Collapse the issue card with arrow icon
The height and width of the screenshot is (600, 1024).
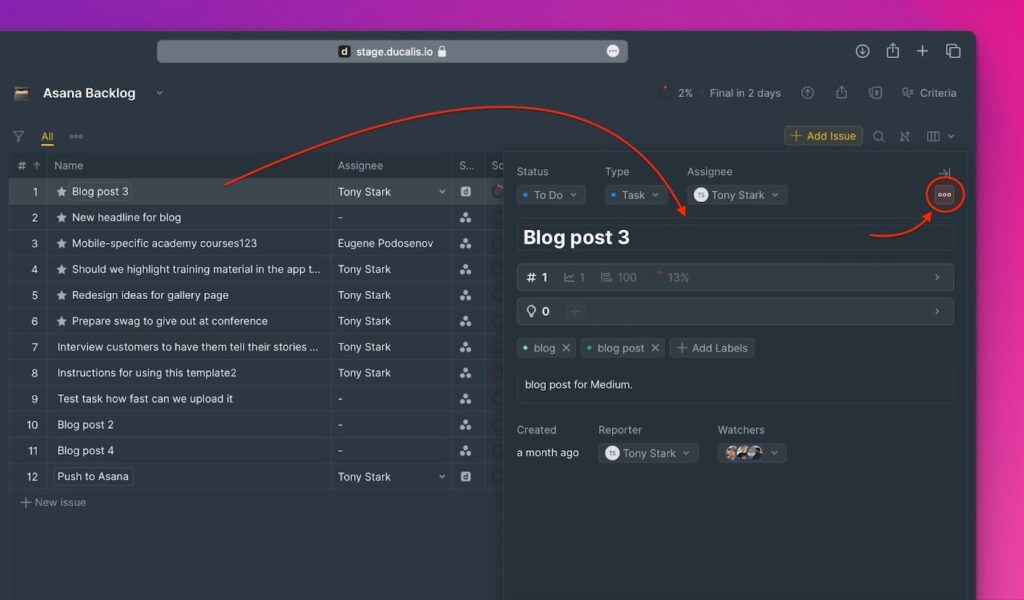(944, 173)
